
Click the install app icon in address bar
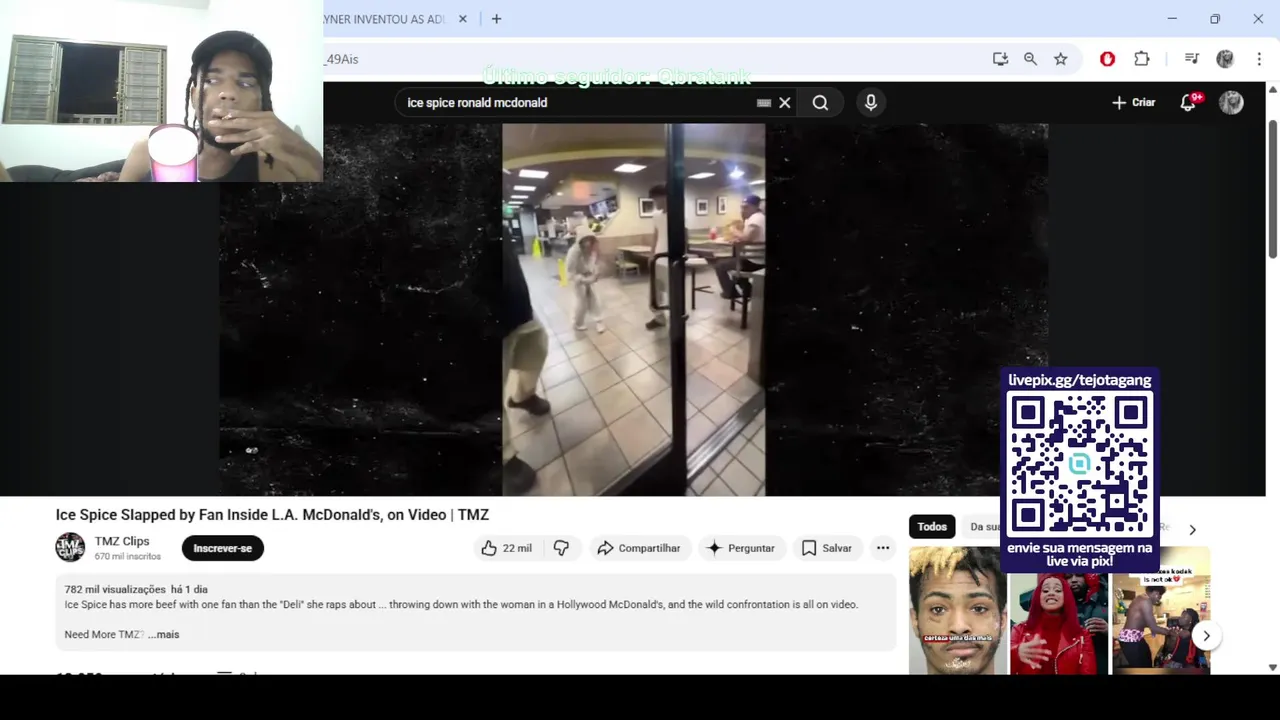pos(1000,59)
